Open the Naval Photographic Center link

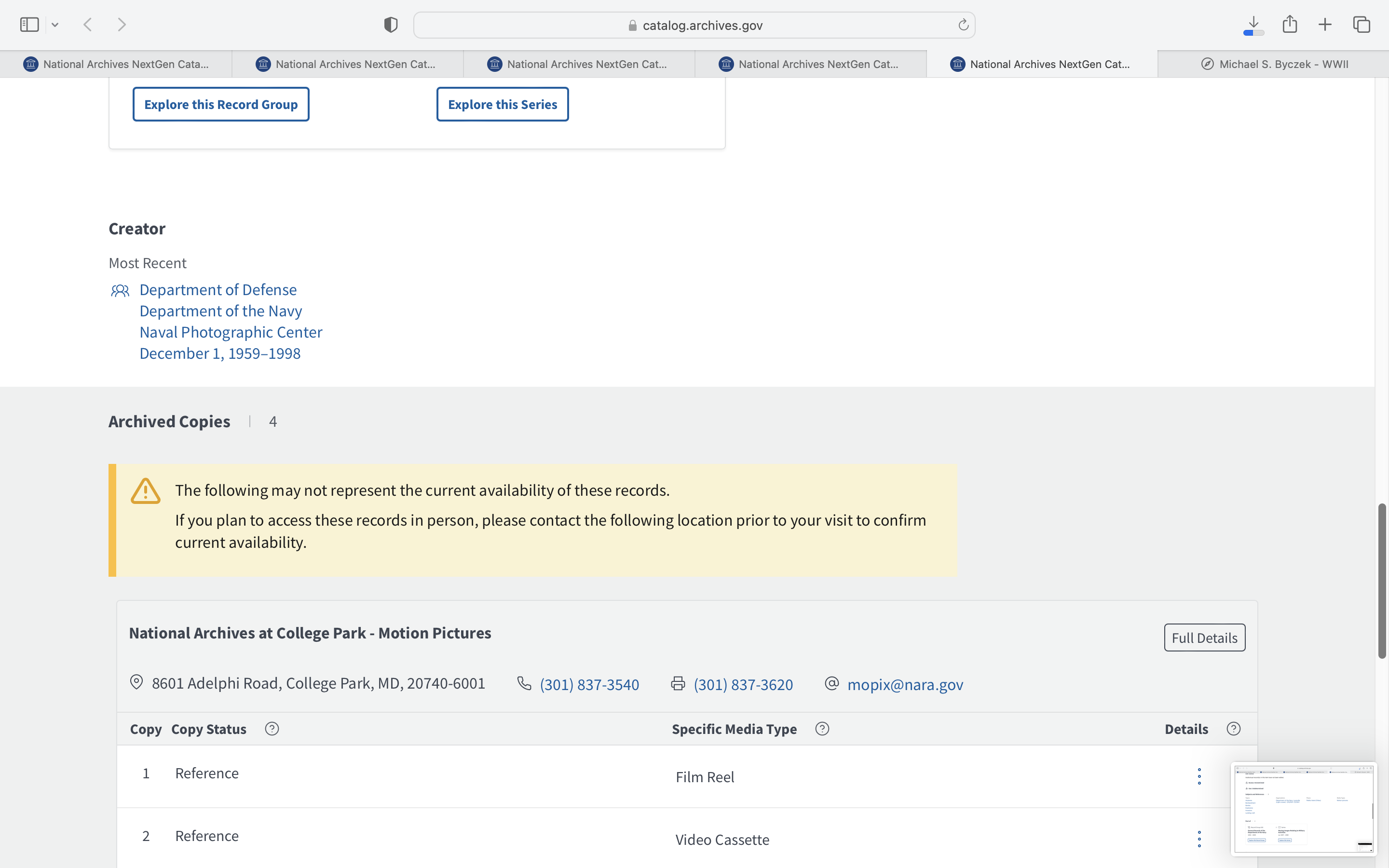[x=231, y=332]
